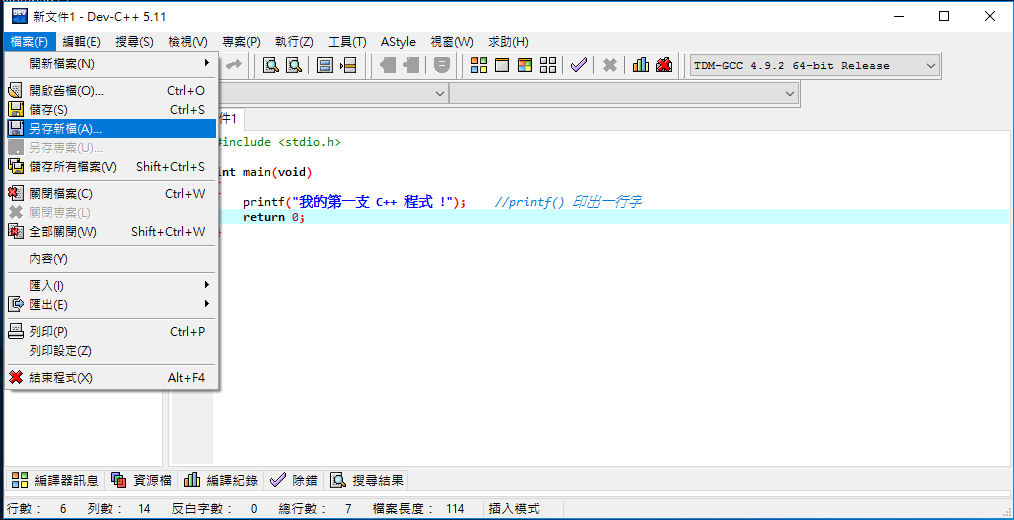This screenshot has width=1014, height=520.
Task: Select 儲存所有檔案(V) entry
Action: tap(111, 166)
